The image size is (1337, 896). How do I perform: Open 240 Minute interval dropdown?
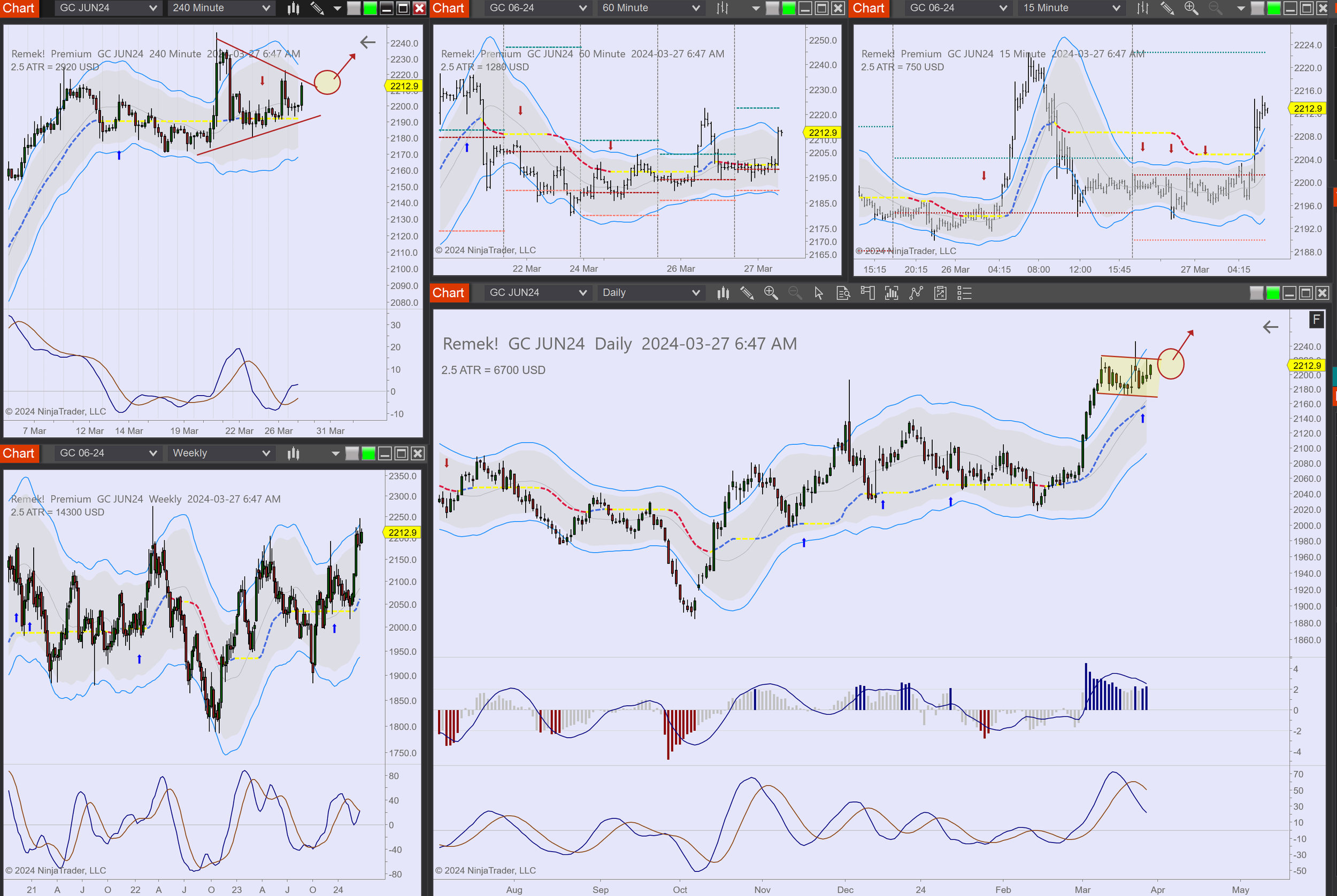click(221, 8)
